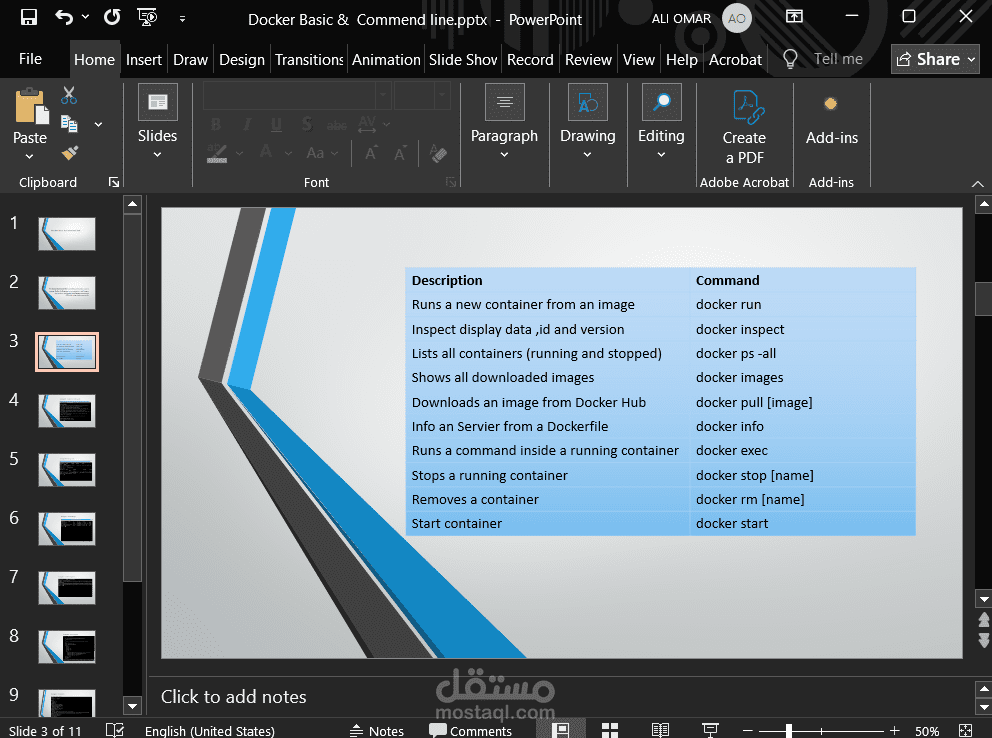Screen dimensions: 992x738
Task: Open the undo history dropdown arrow
Action: (x=85, y=18)
